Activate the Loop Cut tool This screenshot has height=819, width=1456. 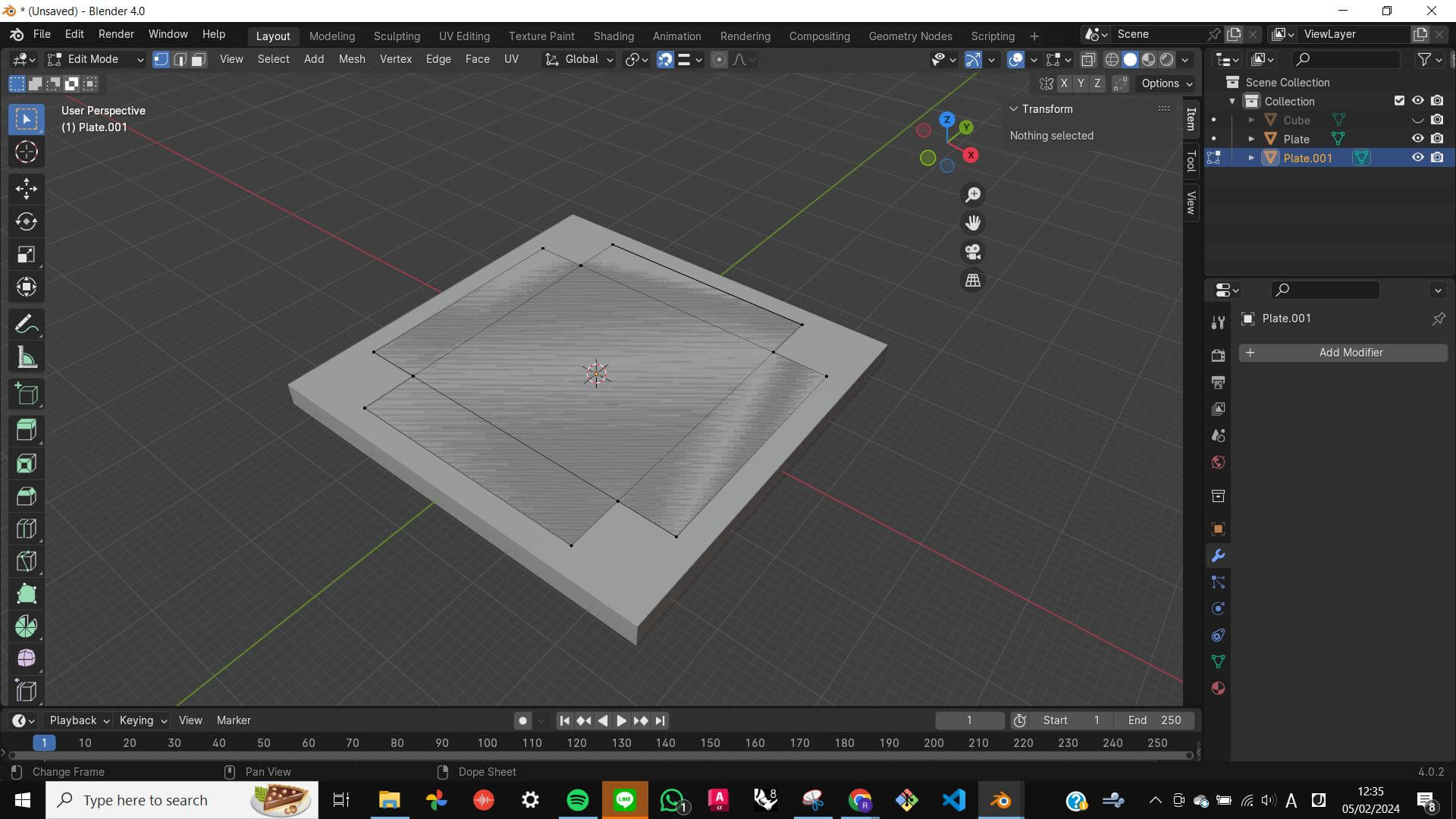point(27,529)
